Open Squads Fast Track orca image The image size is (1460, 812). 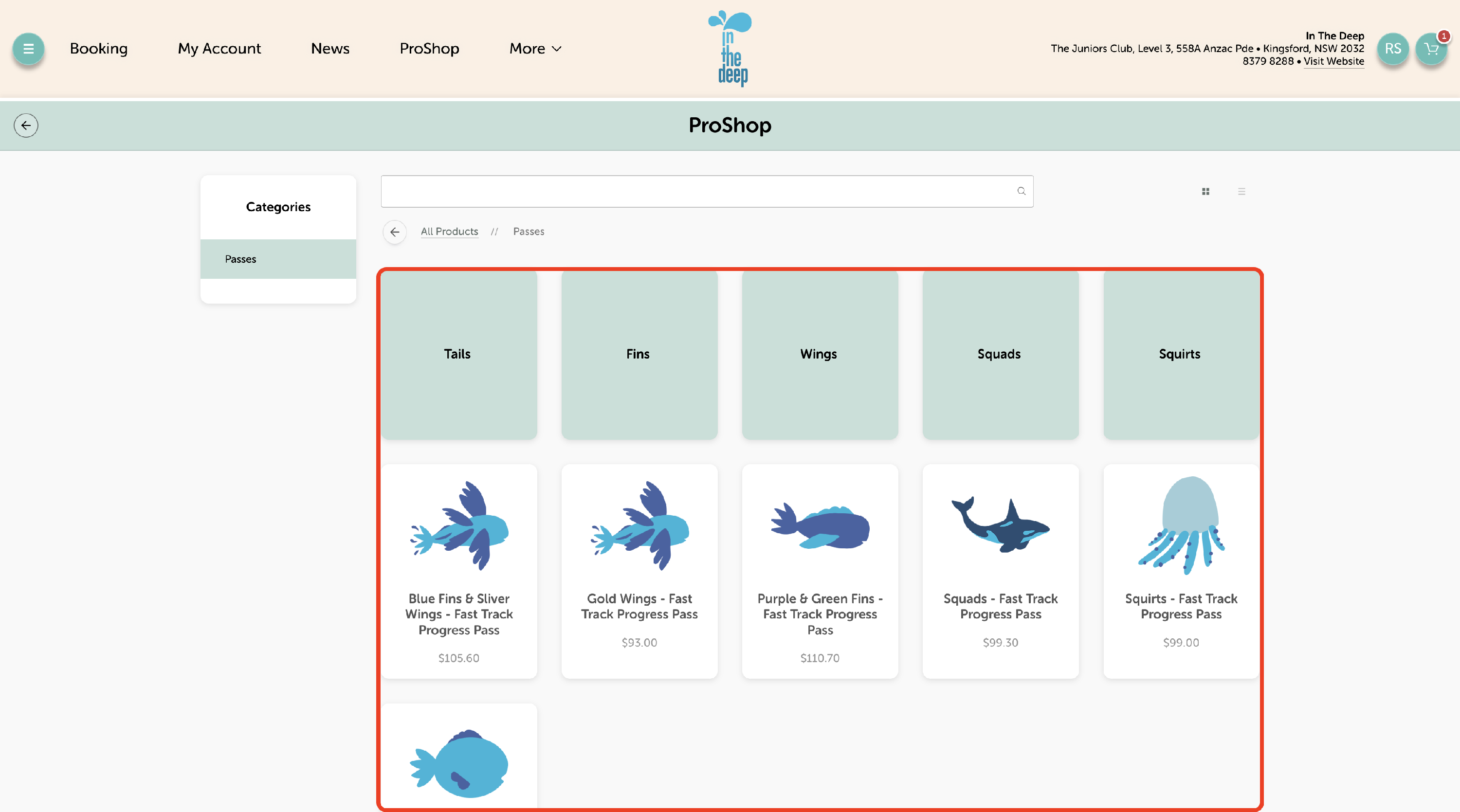tap(1001, 524)
